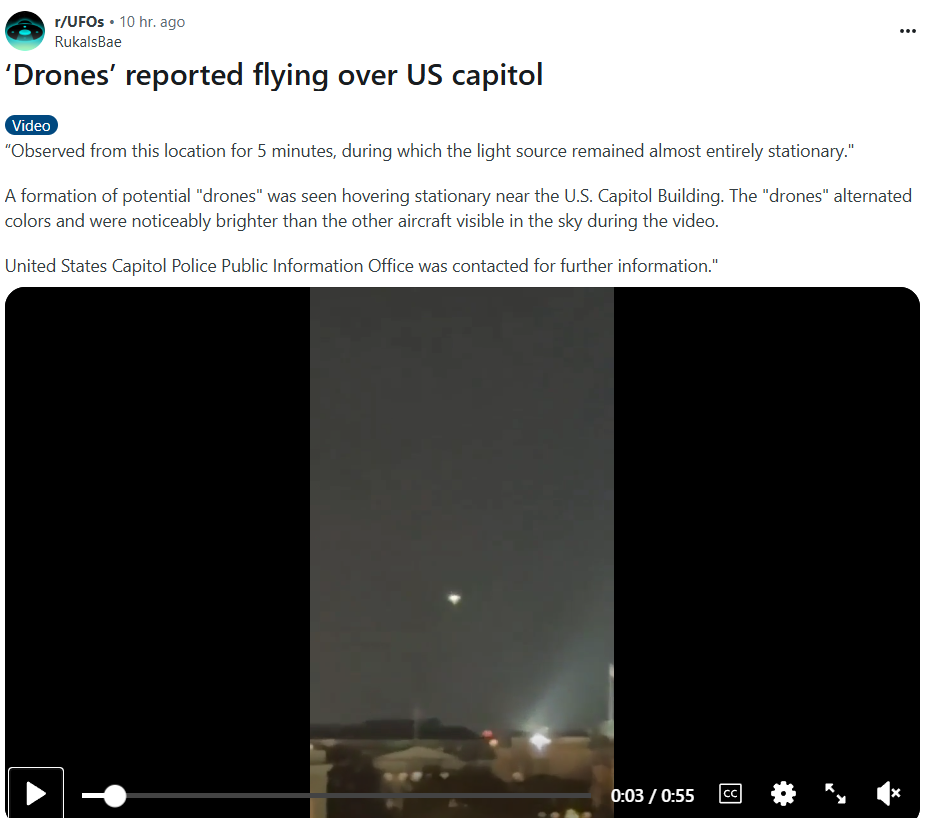Open the 'Drones' reported flying post title
Image resolution: width=930 pixels, height=818 pixels.
click(x=274, y=75)
